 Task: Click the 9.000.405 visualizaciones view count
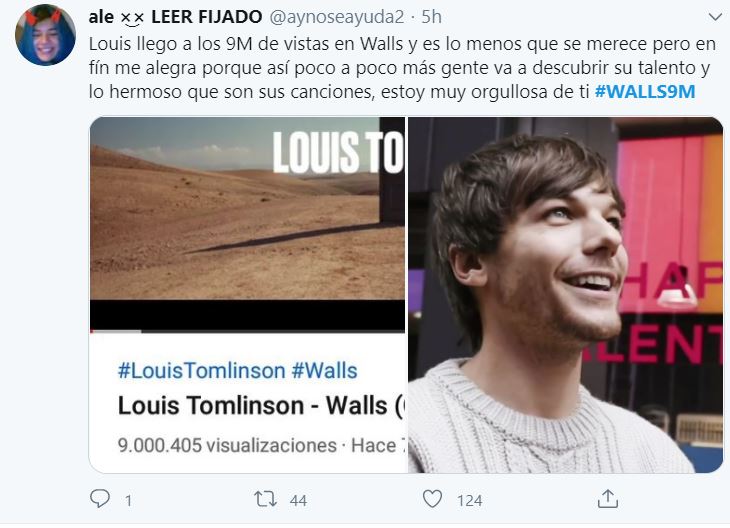[227, 446]
